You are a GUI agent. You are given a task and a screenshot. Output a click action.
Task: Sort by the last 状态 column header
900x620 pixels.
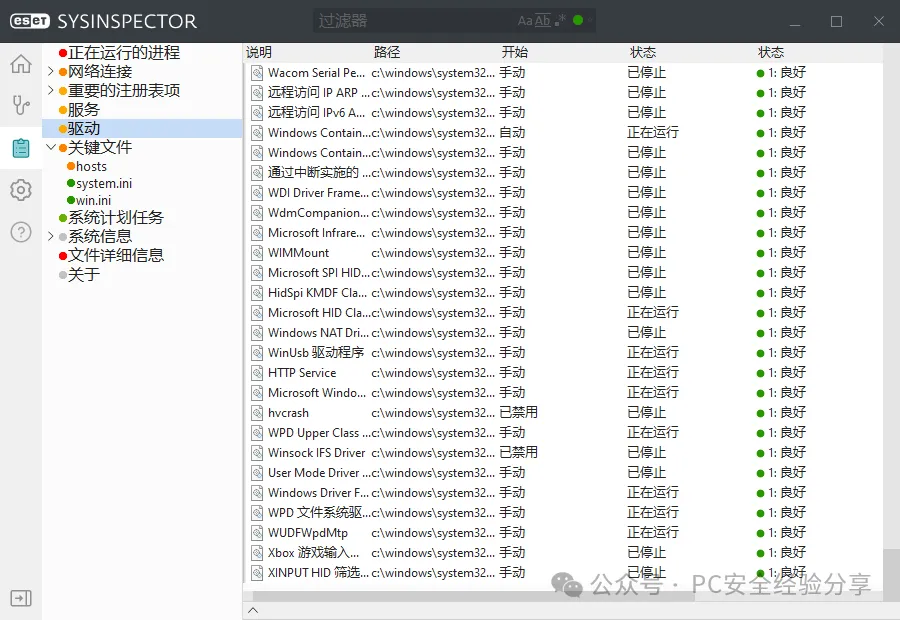click(x=771, y=52)
